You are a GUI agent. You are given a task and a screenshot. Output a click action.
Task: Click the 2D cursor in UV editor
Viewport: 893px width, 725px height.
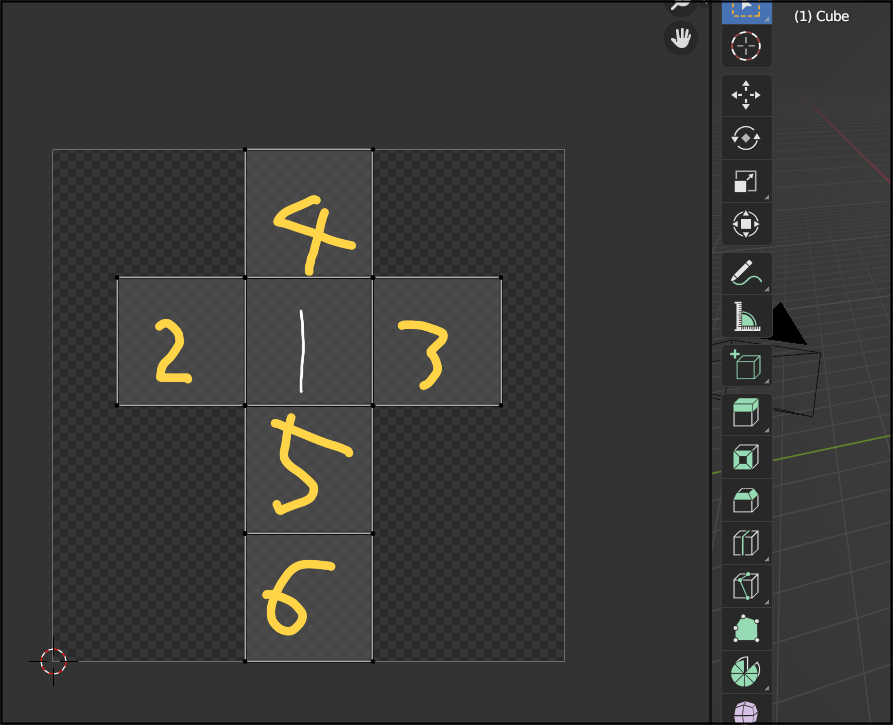(54, 661)
